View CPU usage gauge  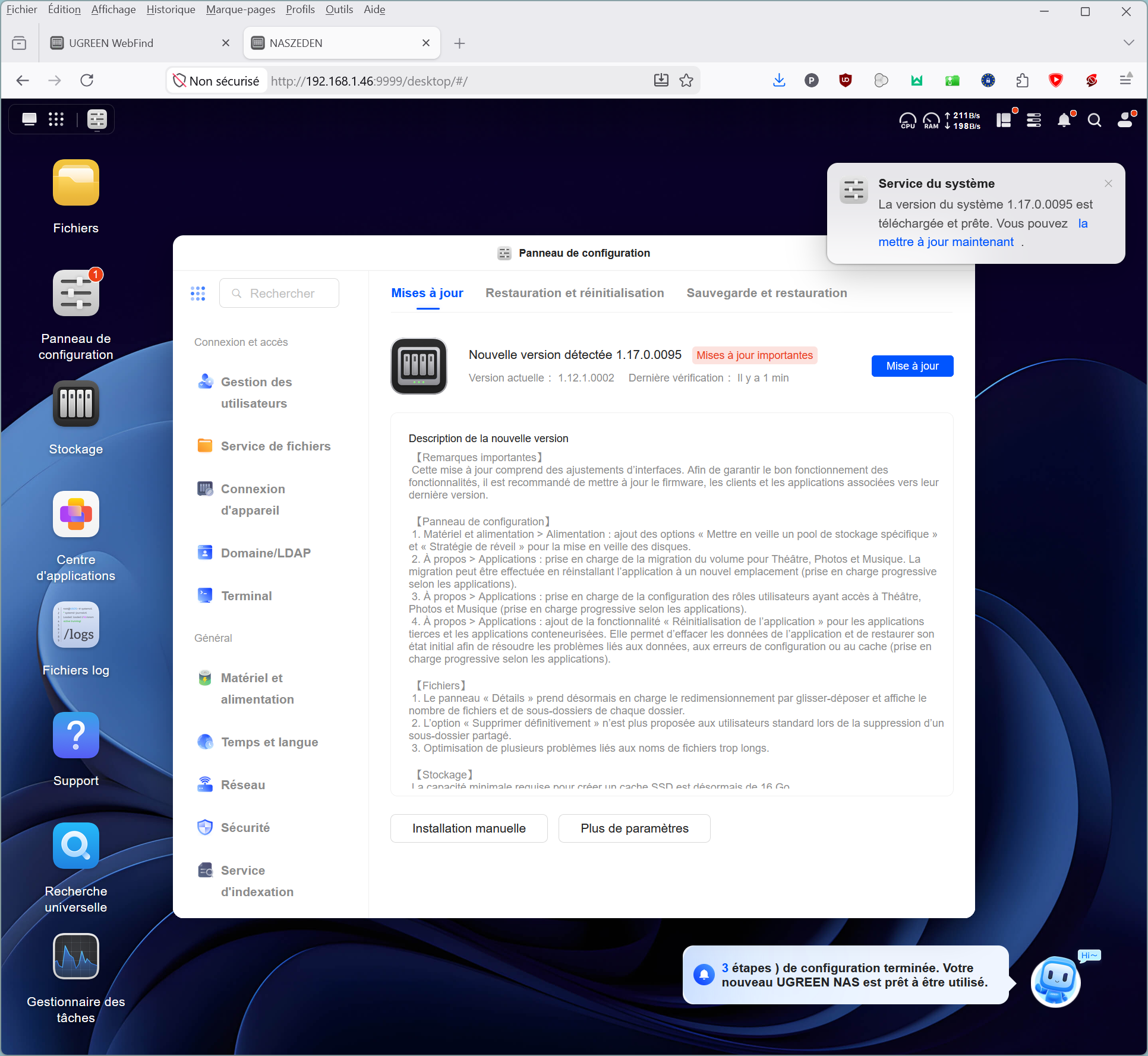click(907, 121)
